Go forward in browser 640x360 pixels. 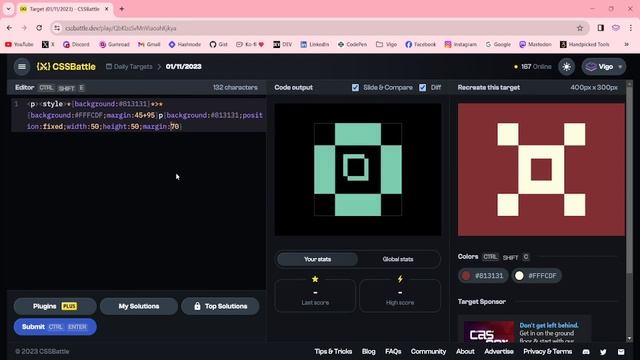point(24,28)
